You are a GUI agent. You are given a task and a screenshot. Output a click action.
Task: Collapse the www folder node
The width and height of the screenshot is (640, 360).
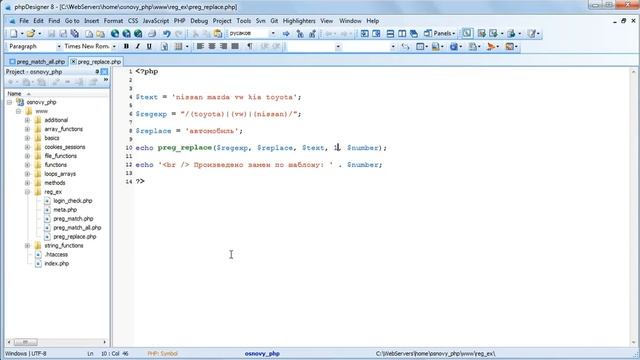[x=18, y=111]
